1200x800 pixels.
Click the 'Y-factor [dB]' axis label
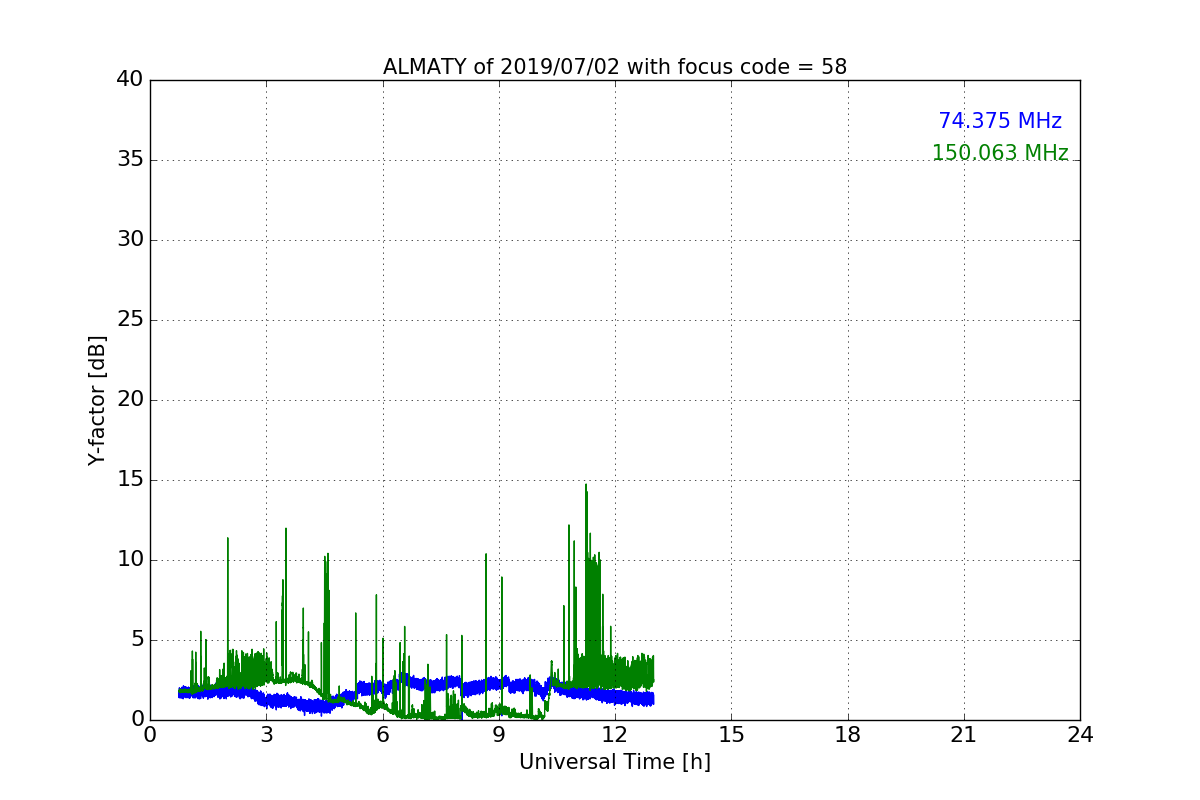(97, 400)
